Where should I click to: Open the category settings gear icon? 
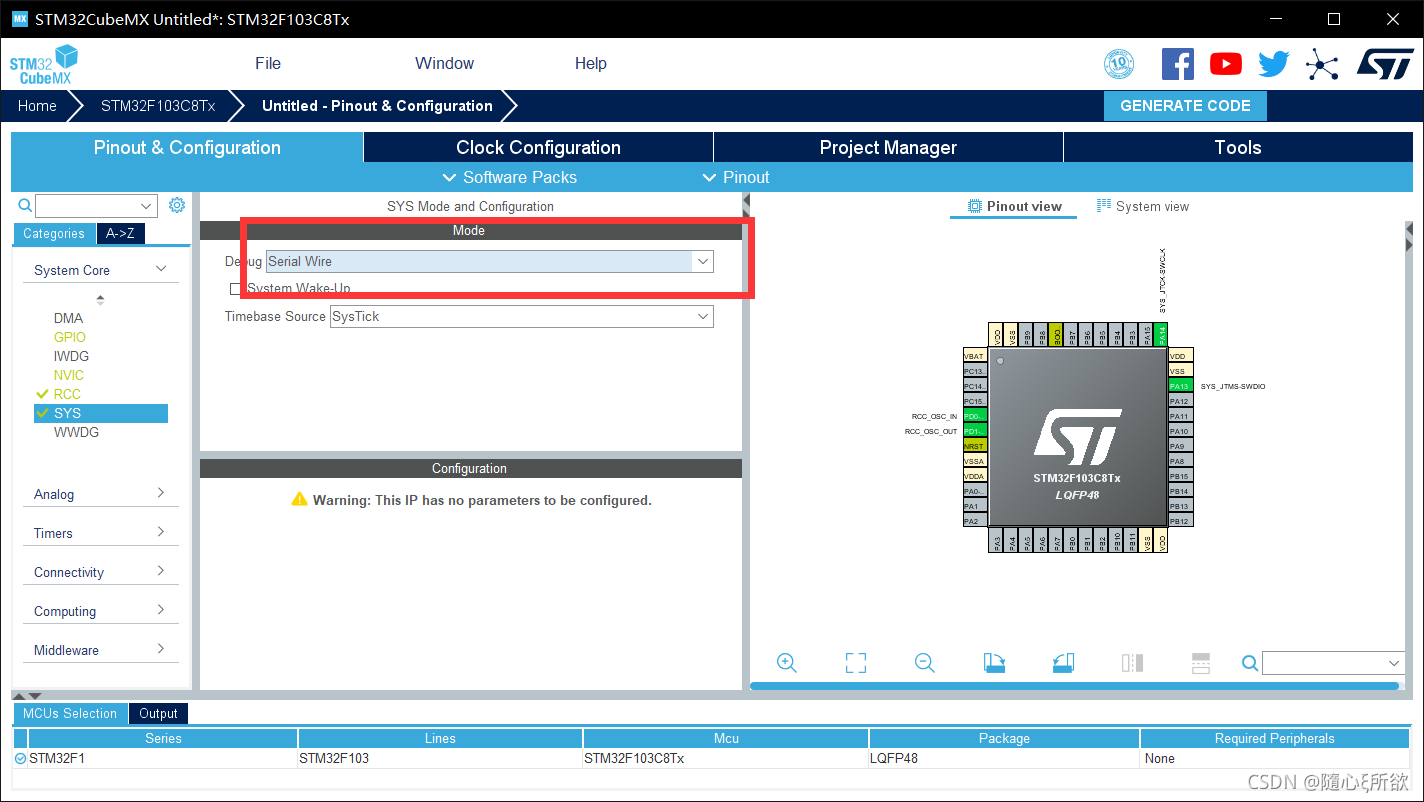point(177,205)
